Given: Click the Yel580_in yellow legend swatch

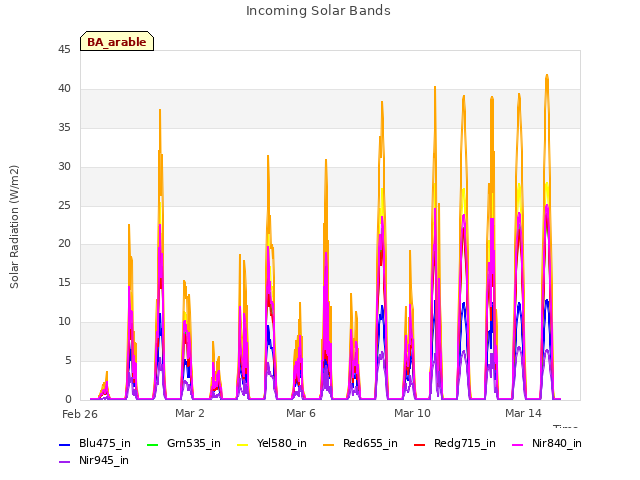Looking at the screenshot, I should 242,444.
